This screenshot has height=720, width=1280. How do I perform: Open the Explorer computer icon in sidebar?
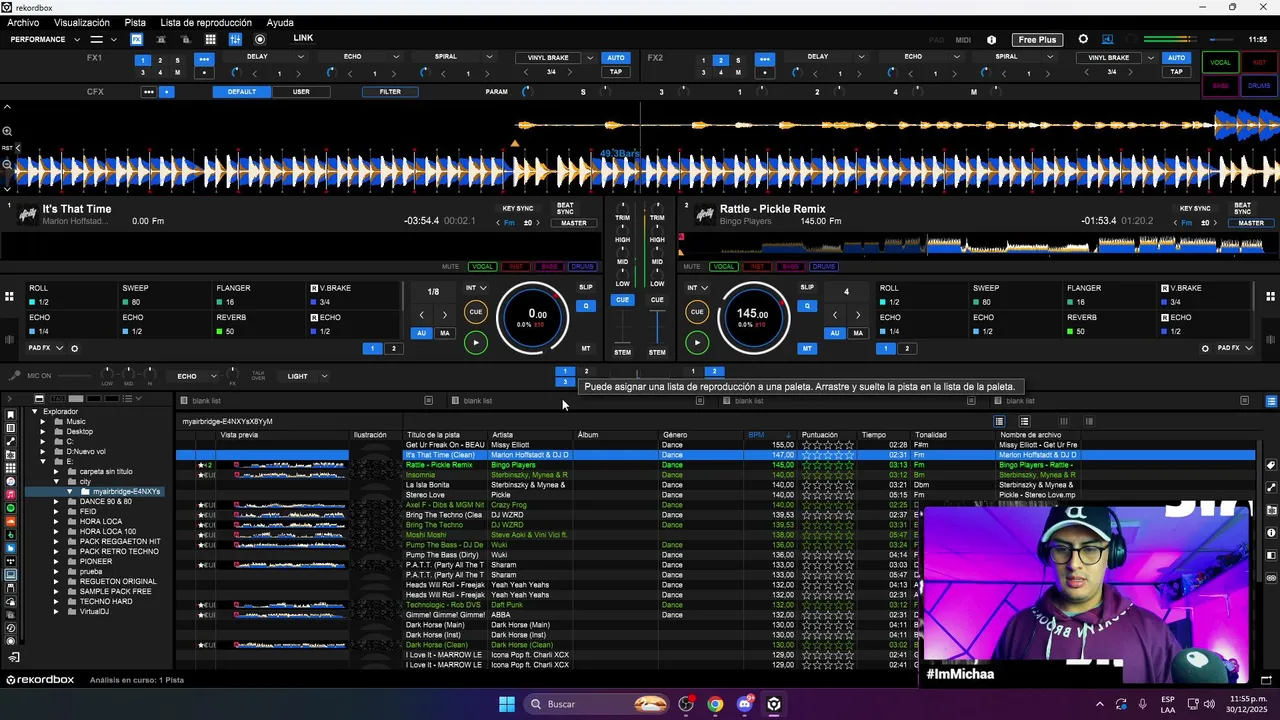[x=11, y=575]
